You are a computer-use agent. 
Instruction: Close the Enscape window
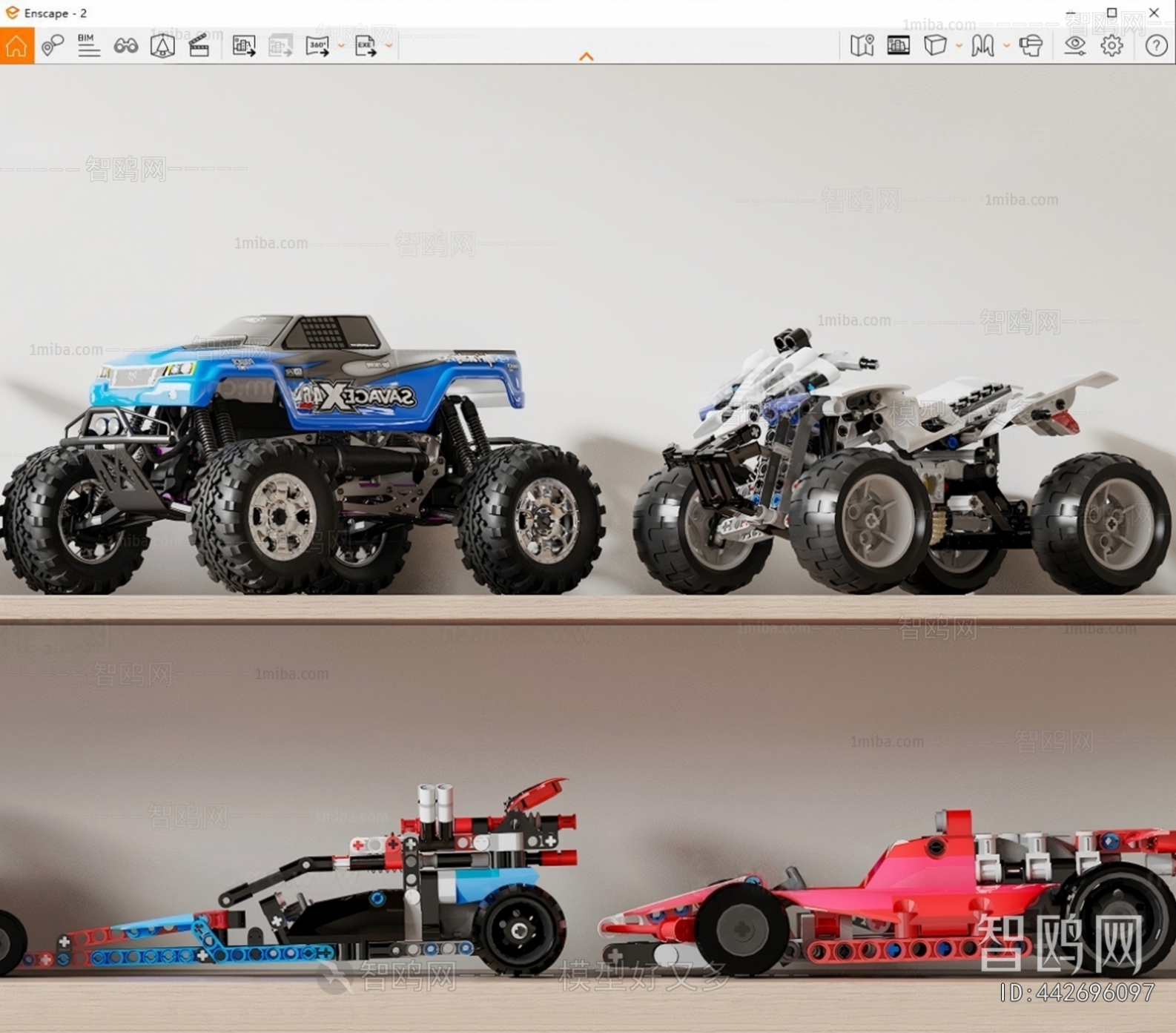pyautogui.click(x=1154, y=13)
